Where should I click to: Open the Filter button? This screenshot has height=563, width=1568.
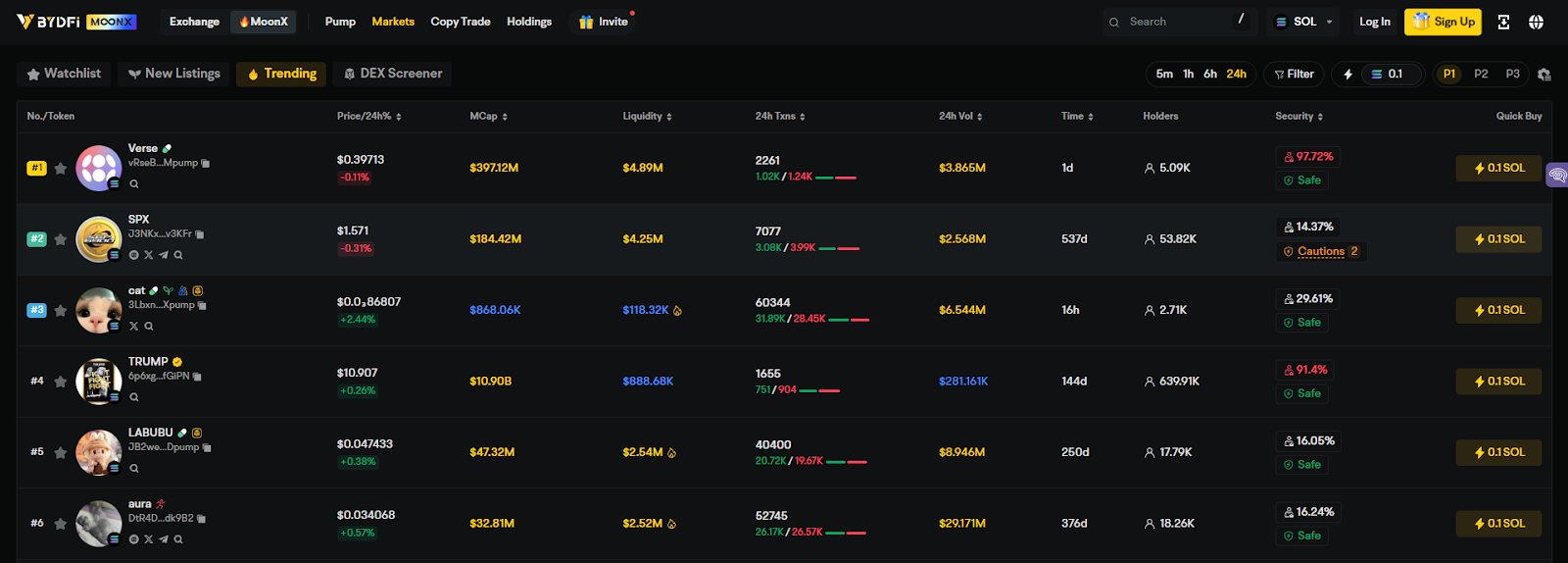[1294, 75]
